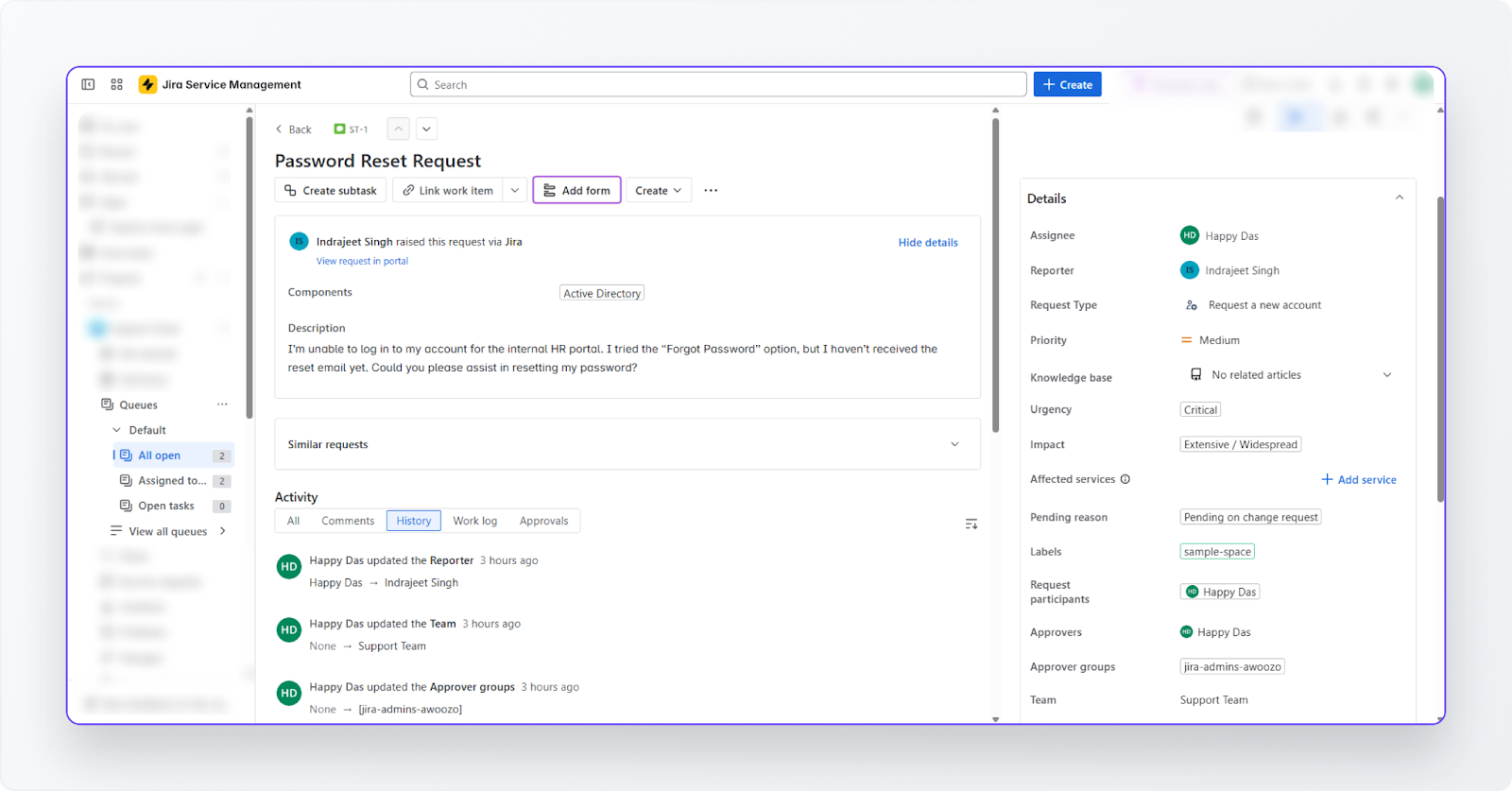
Task: Open Link work item dropdown arrow
Action: [515, 190]
